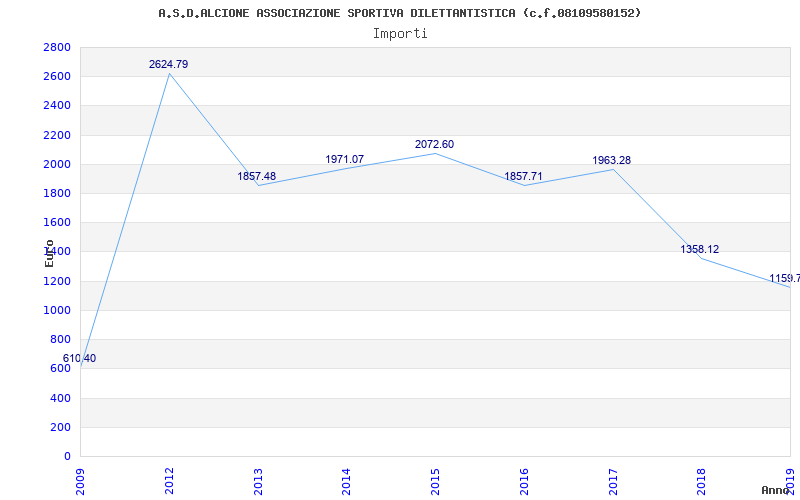Click the 2624.79 data point label

click(168, 64)
